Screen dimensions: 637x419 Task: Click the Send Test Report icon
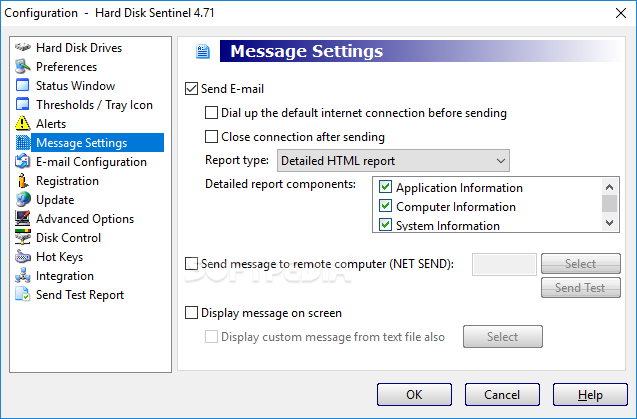tap(23, 294)
